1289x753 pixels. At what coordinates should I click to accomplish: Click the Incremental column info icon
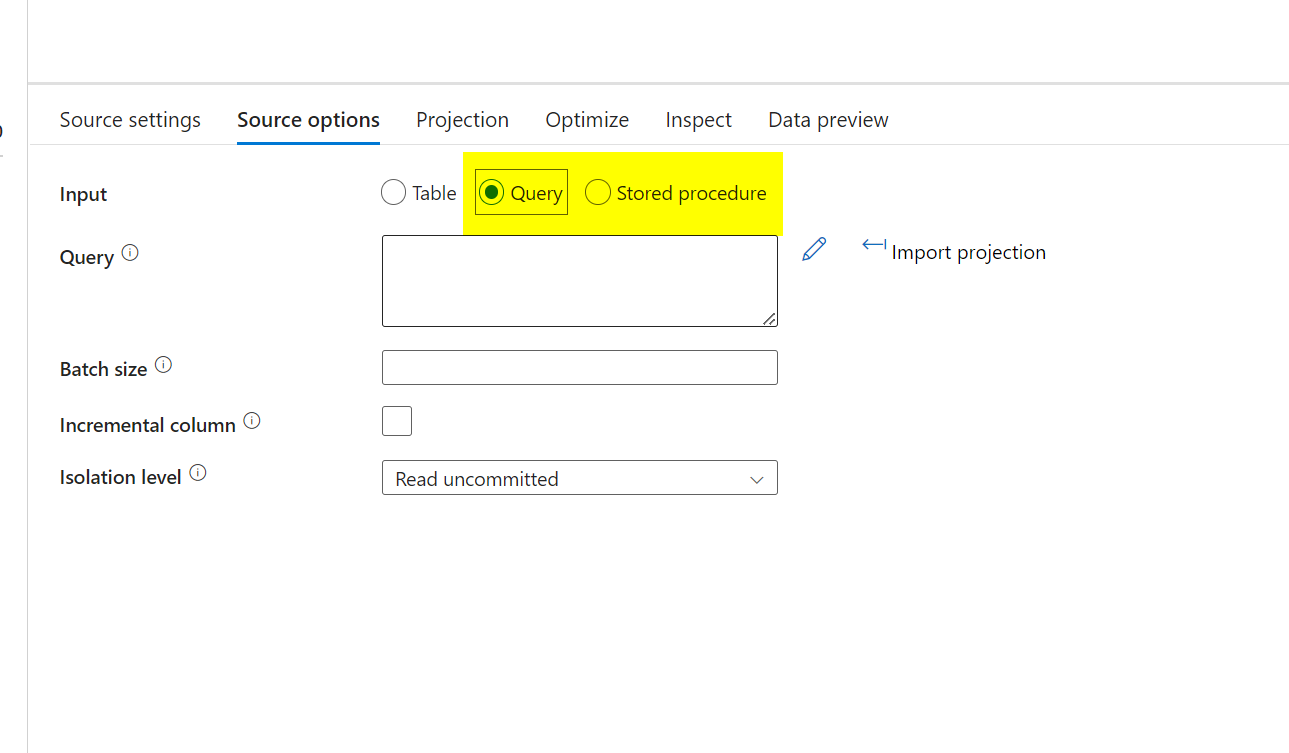252,419
